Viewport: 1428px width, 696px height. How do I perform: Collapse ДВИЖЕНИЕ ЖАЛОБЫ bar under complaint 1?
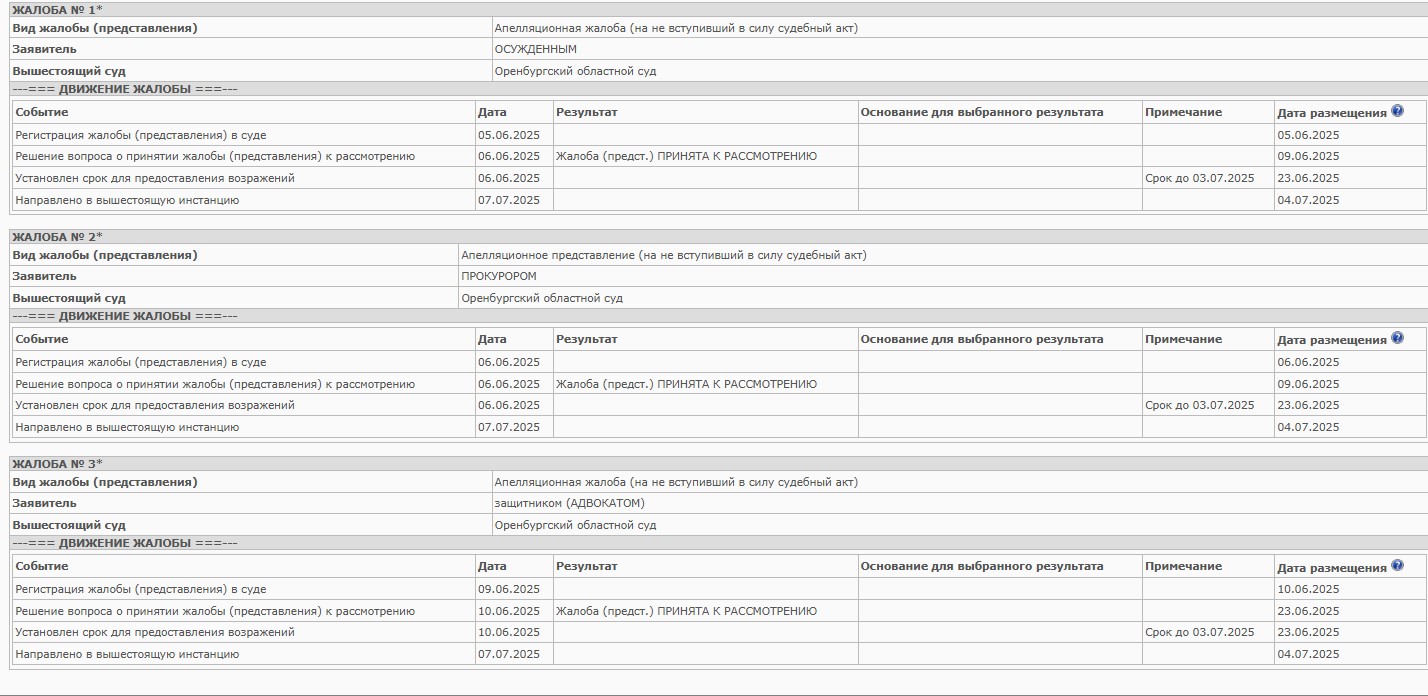click(125, 89)
